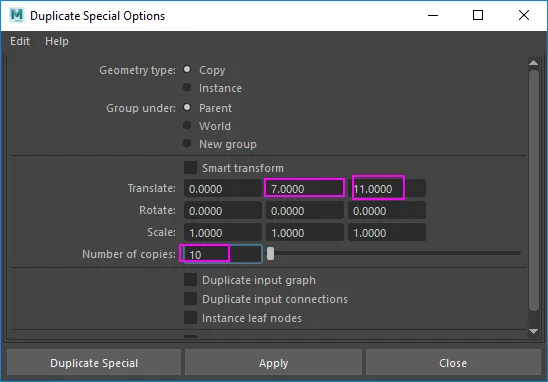Click the Maya application icon in title bar
548x382 pixels.
click(x=17, y=15)
